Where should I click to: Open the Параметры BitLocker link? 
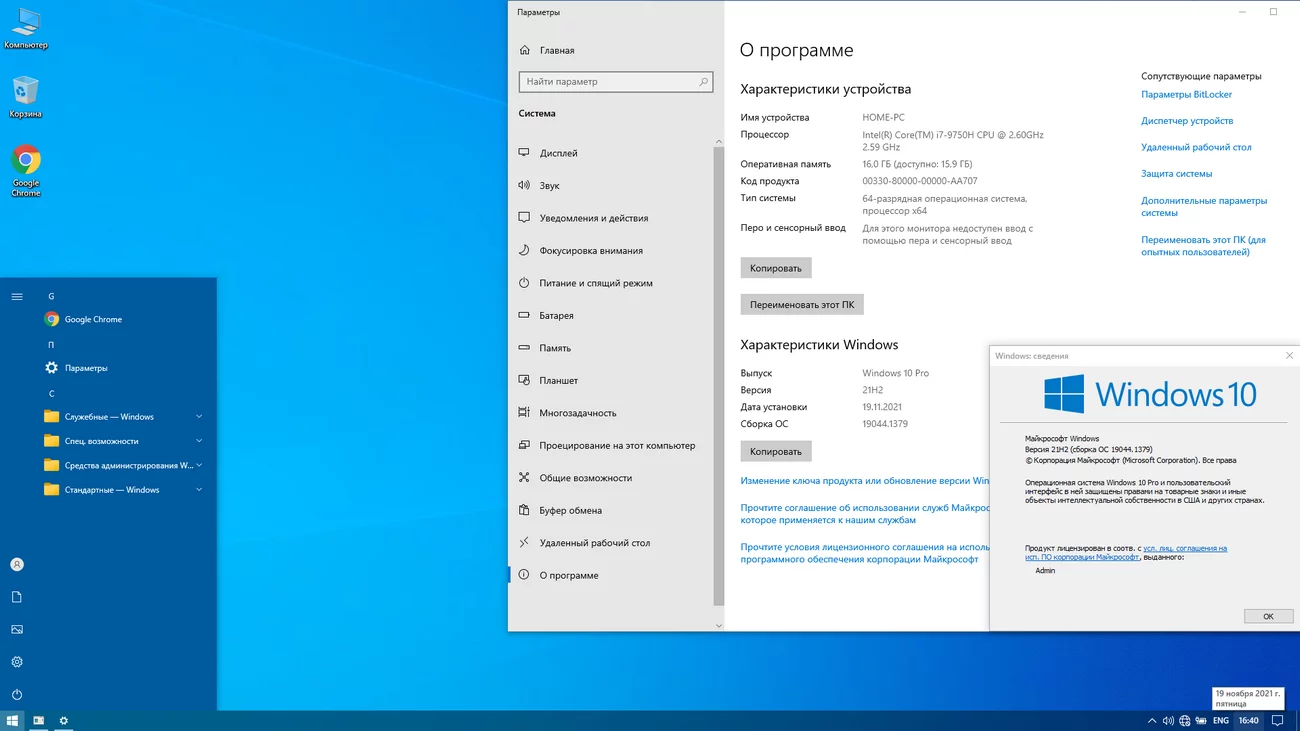coord(1186,94)
